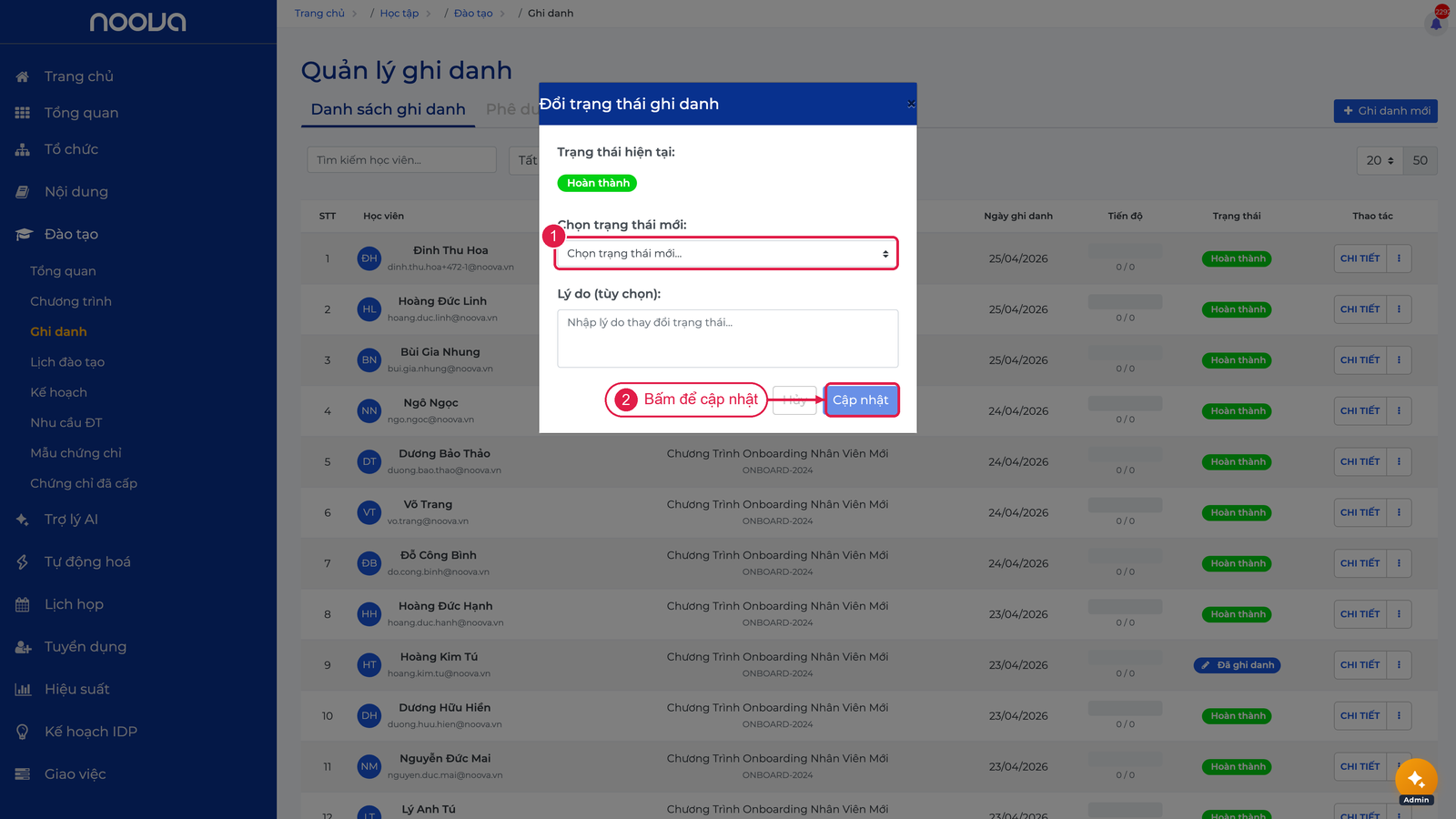Open more actions for Đinh Thu Hoa row

[x=1399, y=258]
